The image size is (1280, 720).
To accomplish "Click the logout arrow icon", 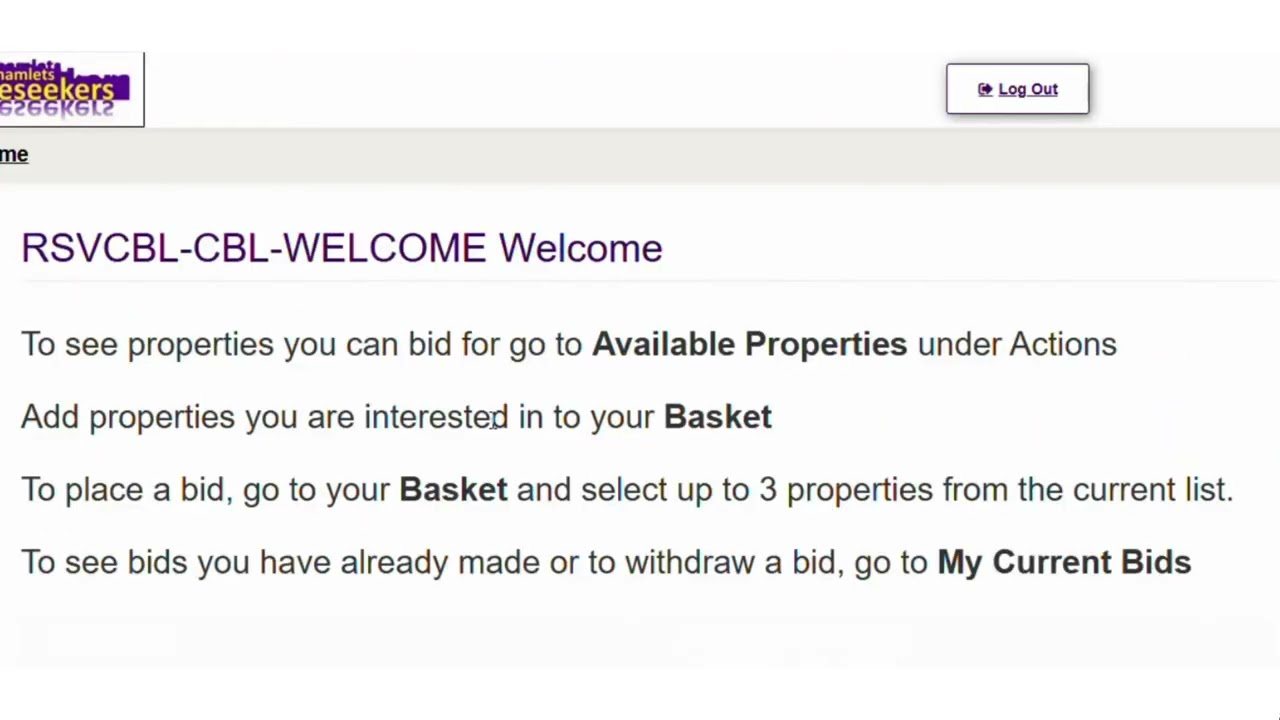I will click(985, 89).
